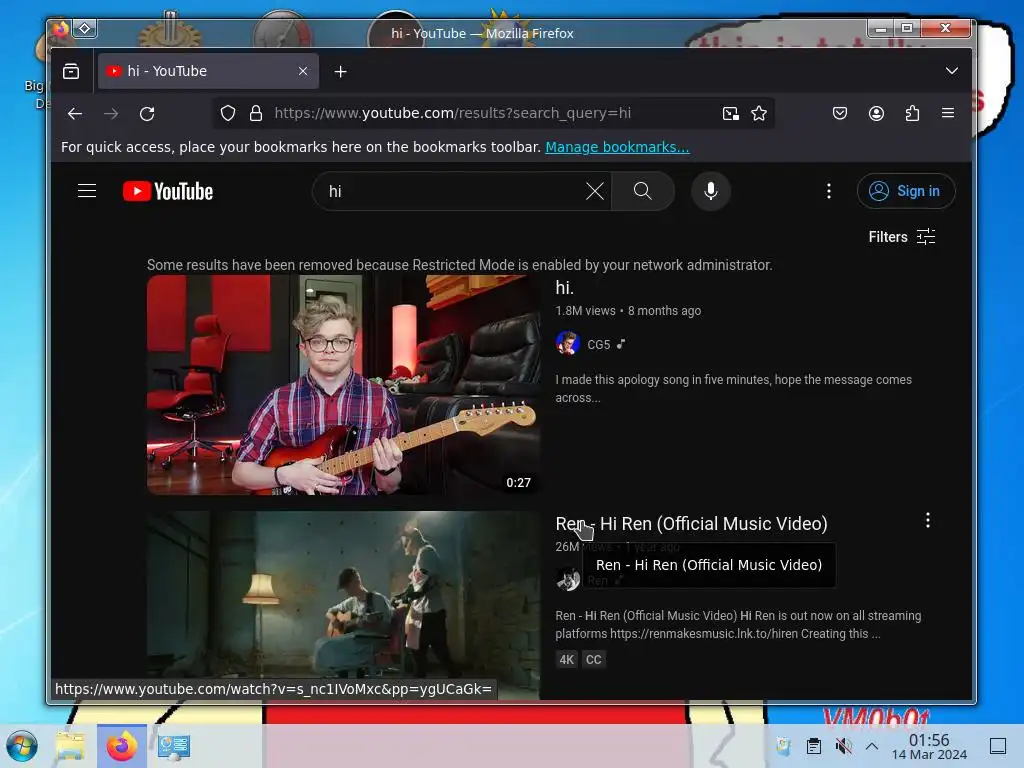Show desktop via taskbar corner button
This screenshot has width=1024, height=768.
click(997, 746)
